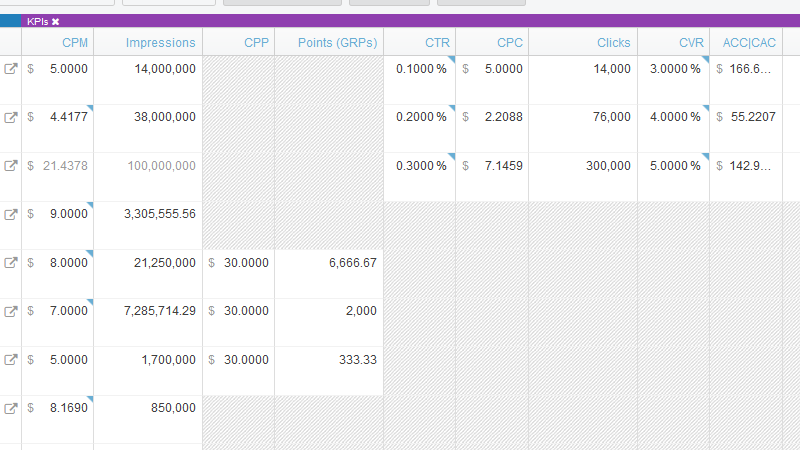This screenshot has height=450, width=800.
Task: Open external link for the 21,250,000 impressions row
Action: pos(11,263)
